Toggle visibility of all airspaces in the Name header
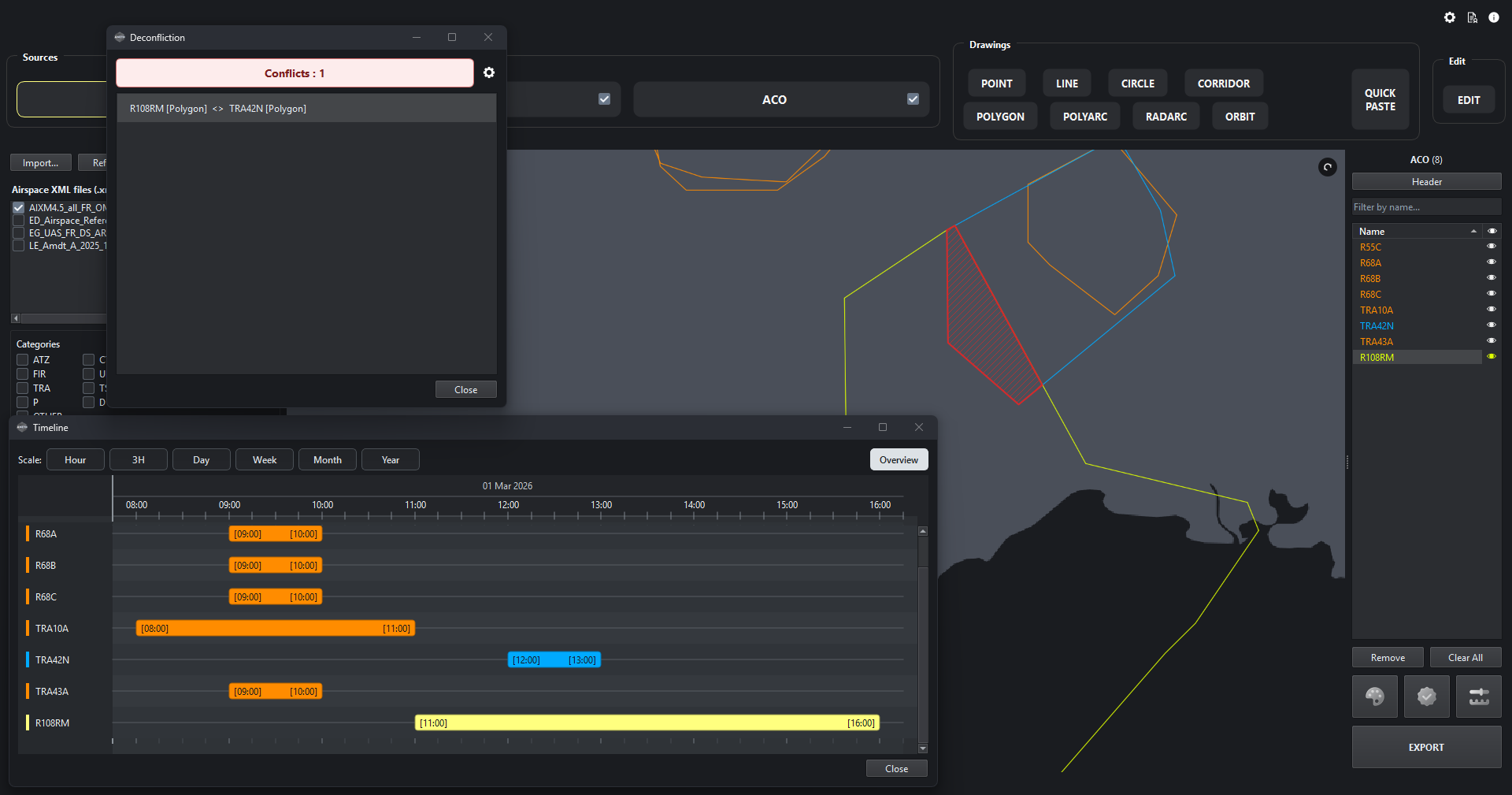Viewport: 1512px width, 795px height. (x=1492, y=231)
